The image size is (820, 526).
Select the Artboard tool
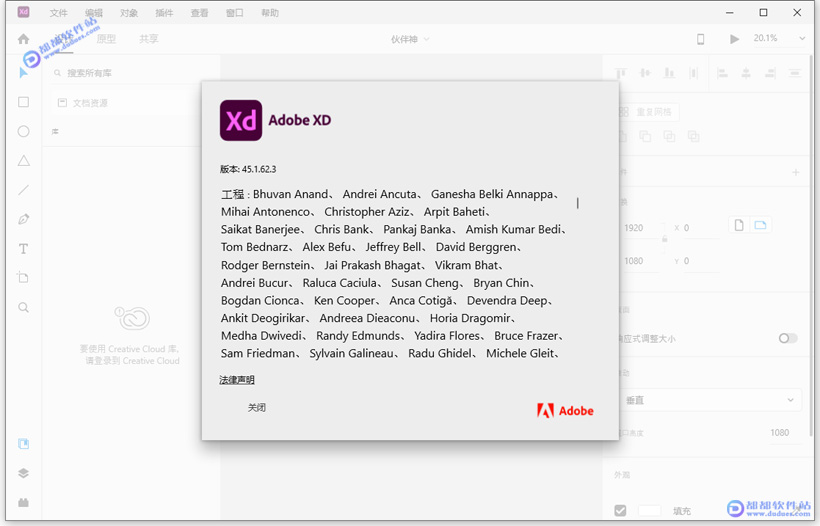[x=24, y=277]
